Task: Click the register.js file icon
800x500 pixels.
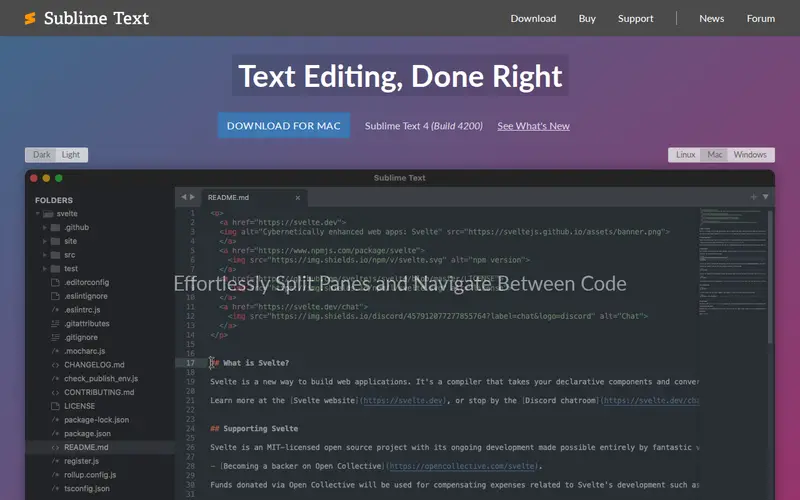Action: tap(55, 461)
